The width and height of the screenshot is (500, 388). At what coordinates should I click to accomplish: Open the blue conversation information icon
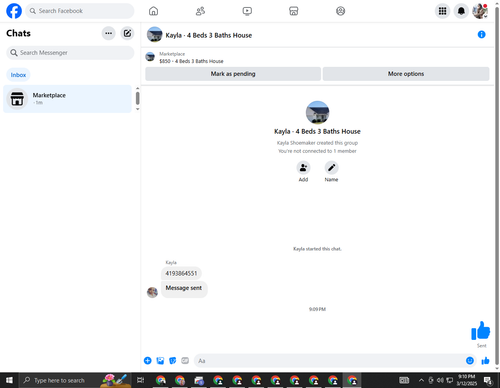point(481,34)
